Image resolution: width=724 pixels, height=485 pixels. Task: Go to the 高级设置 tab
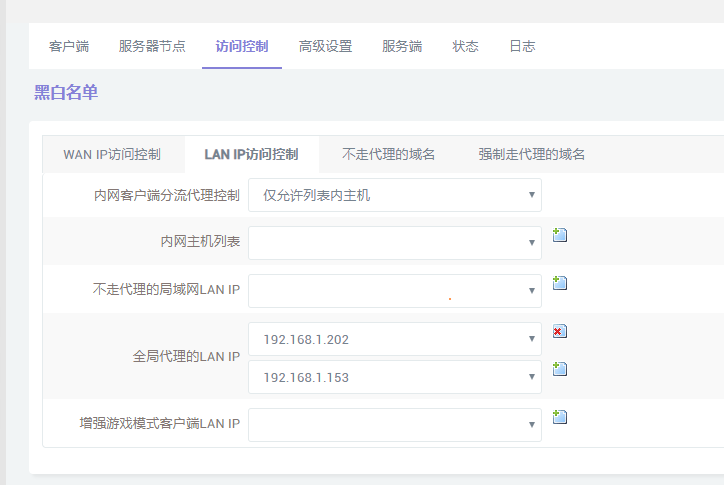tap(326, 46)
